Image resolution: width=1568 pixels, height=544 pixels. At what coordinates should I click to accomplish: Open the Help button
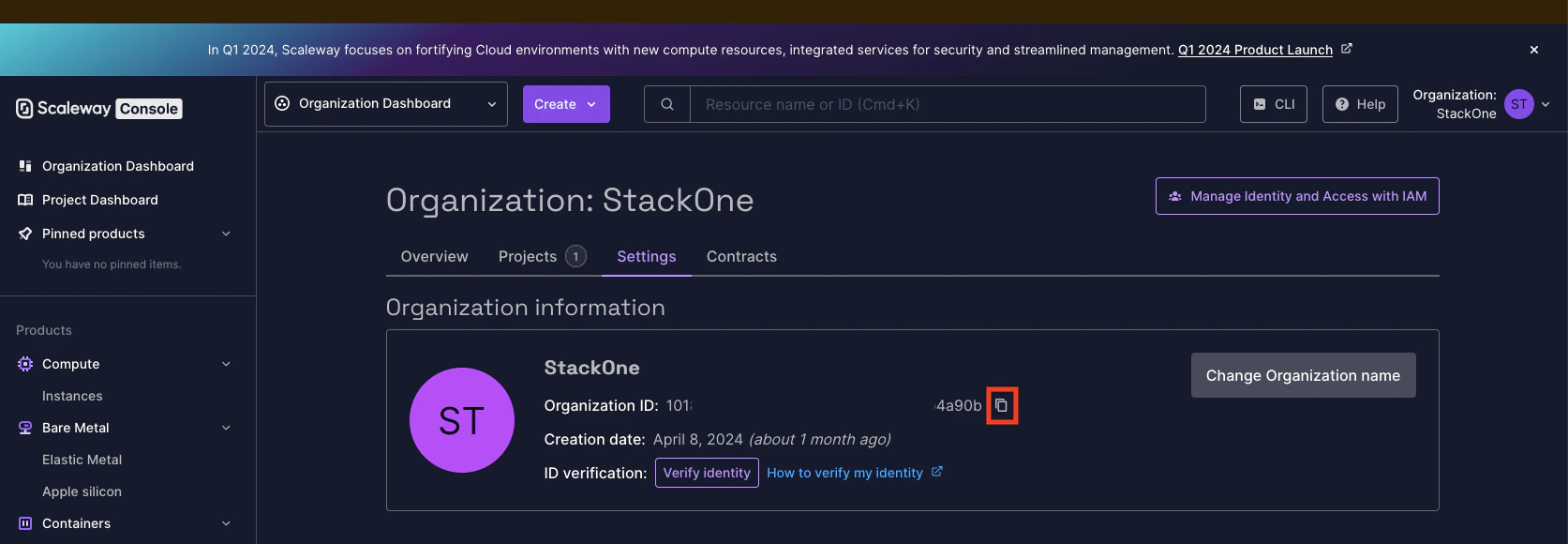point(1360,104)
